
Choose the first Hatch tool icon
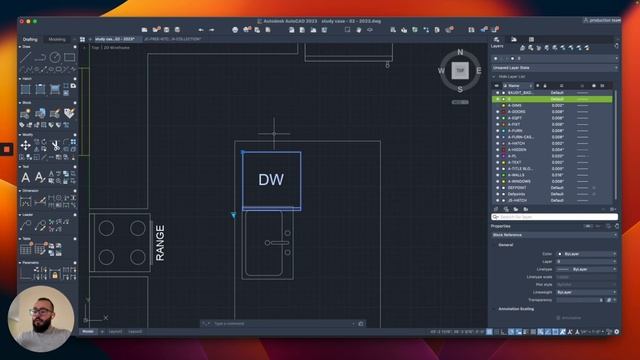pyautogui.click(x=26, y=89)
